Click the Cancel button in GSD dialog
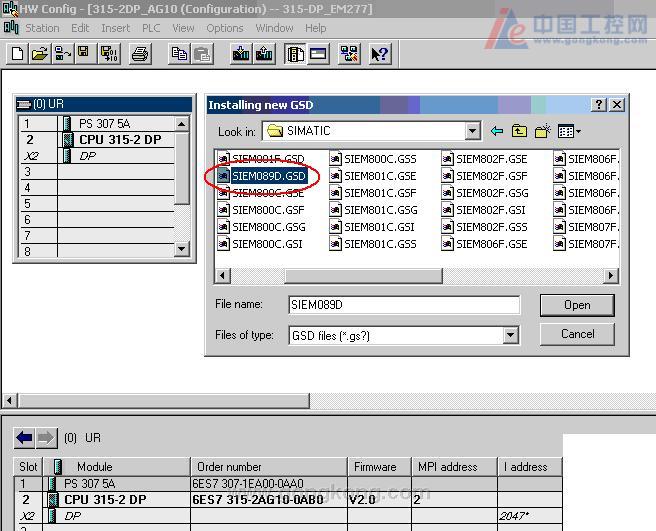This screenshot has width=656, height=531. point(577,334)
